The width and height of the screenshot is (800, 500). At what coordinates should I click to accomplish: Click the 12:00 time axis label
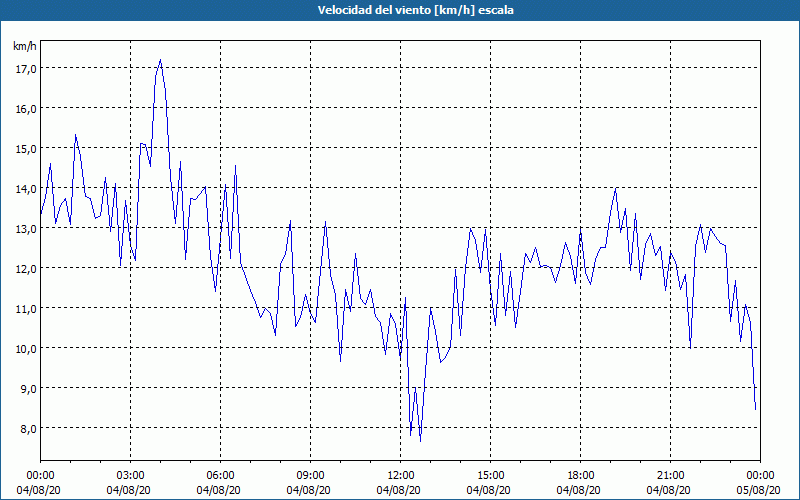401,476
